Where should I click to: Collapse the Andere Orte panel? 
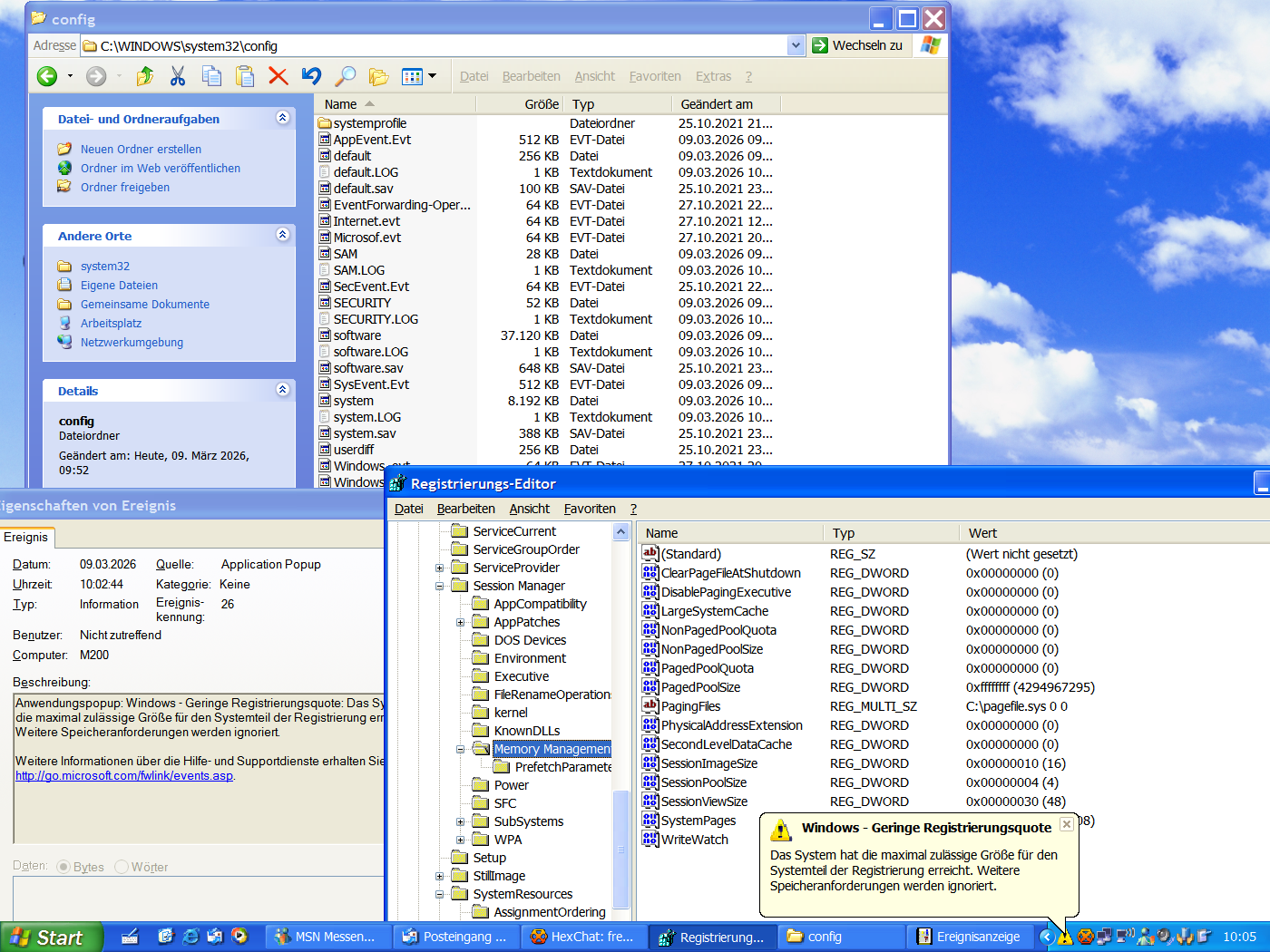[282, 235]
